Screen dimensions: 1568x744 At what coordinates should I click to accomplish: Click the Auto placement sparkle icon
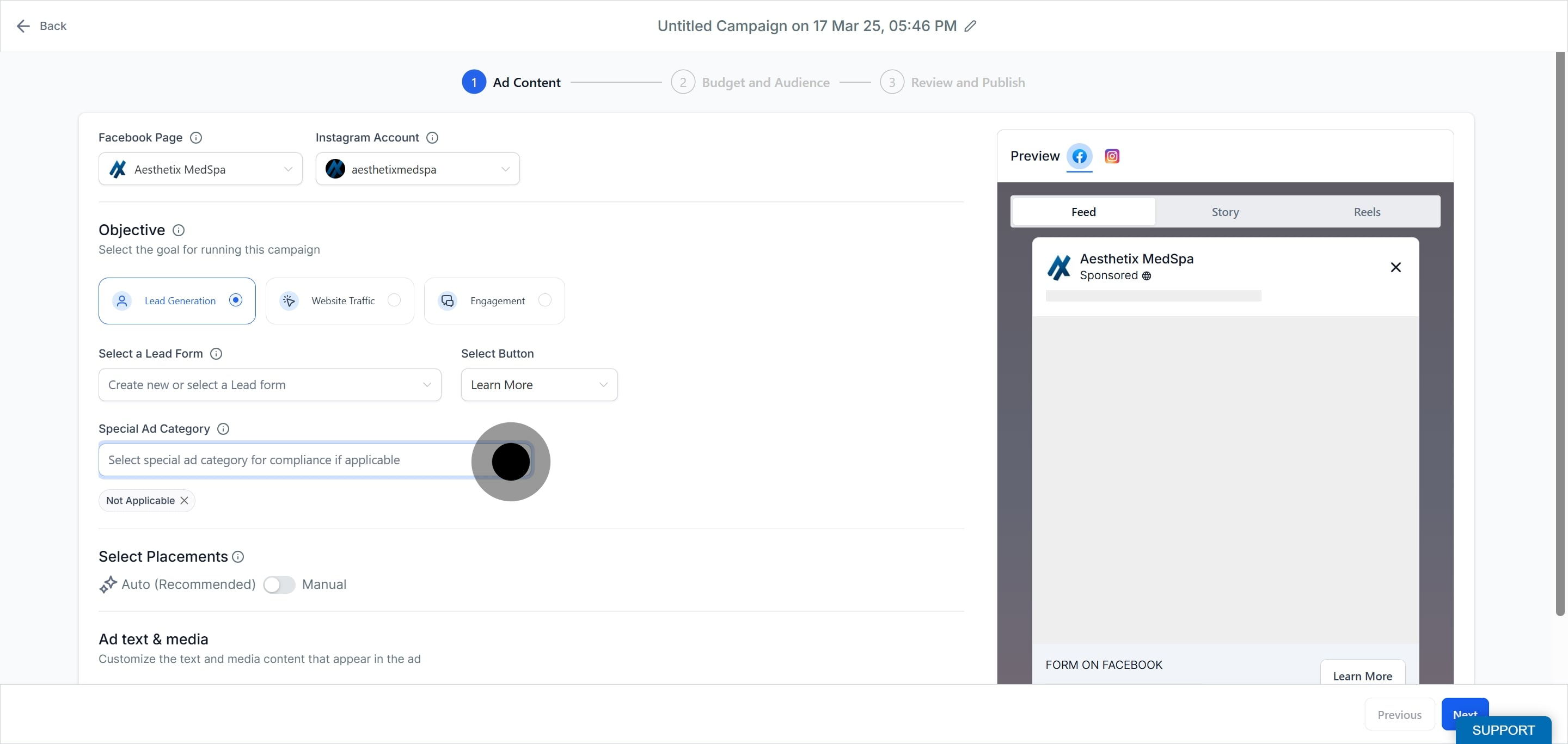(108, 585)
